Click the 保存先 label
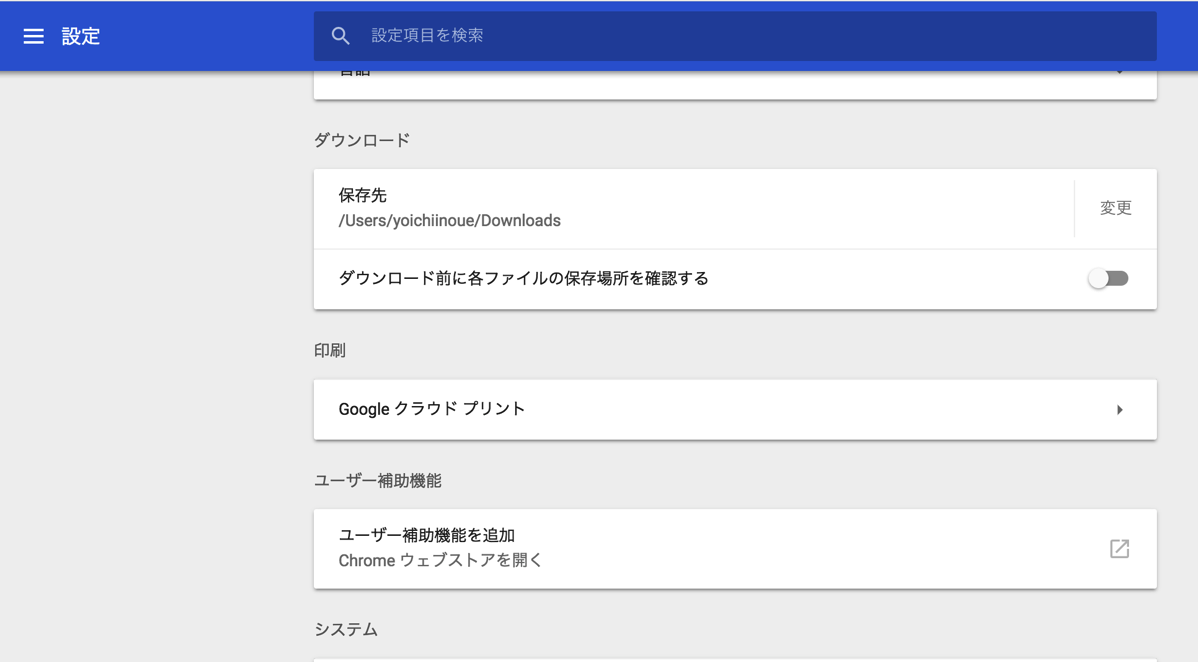The image size is (1198, 662). click(x=362, y=195)
